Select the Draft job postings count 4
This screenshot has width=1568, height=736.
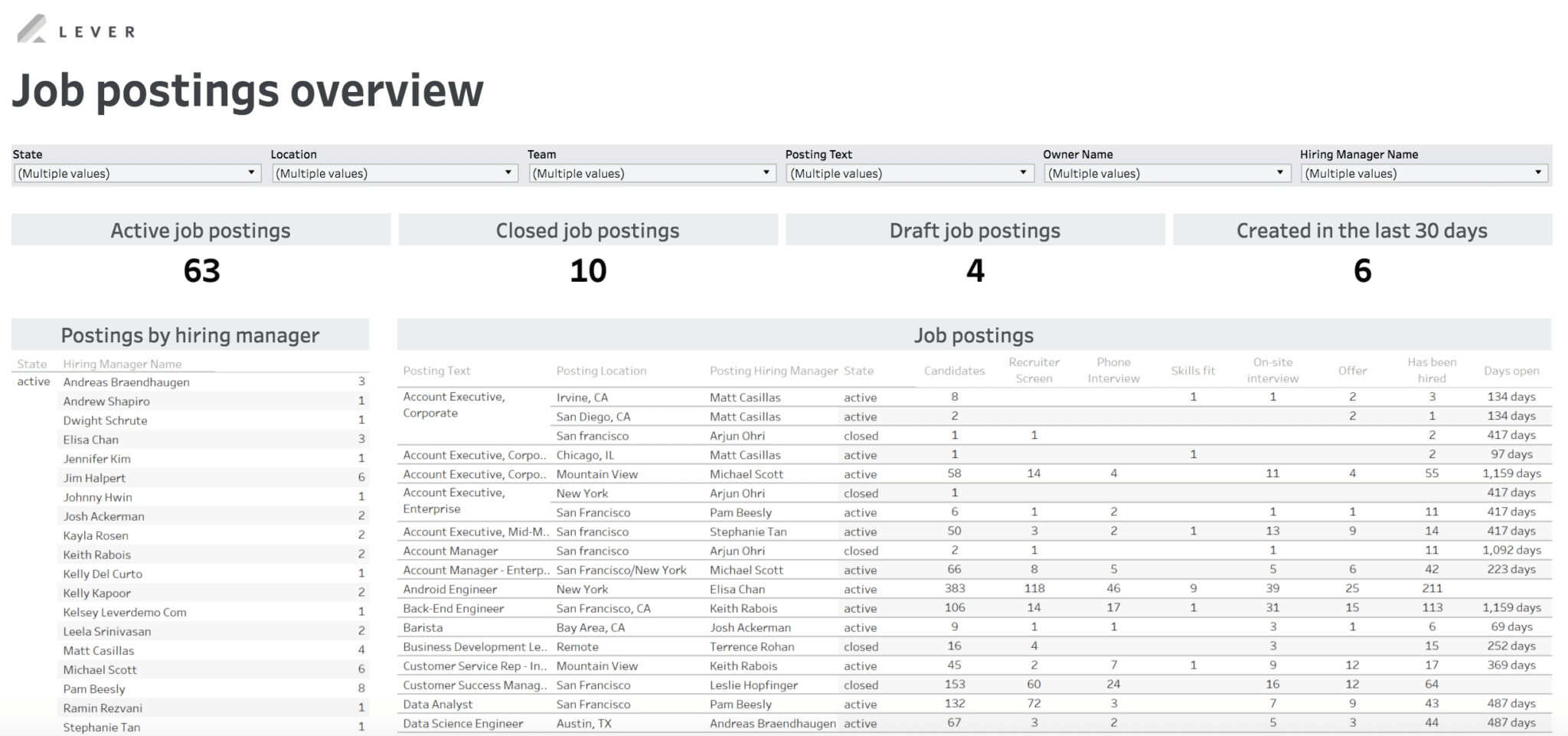click(975, 270)
